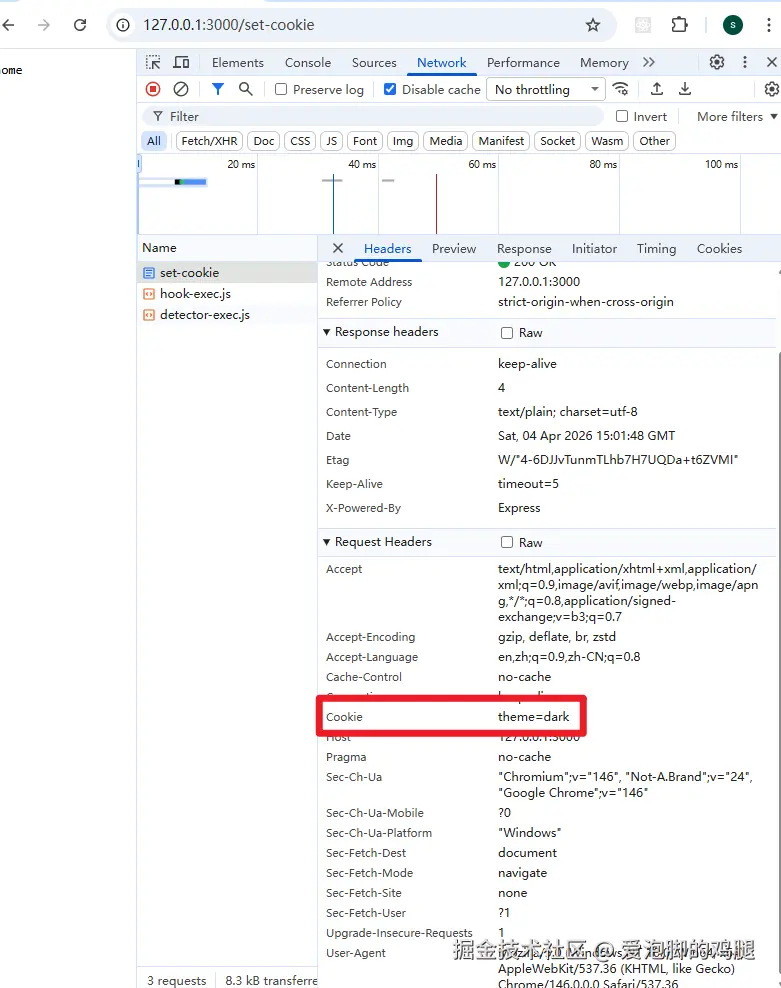Screen dimensions: 781x988
Task: Collapse the Response headers section
Action: (327, 332)
